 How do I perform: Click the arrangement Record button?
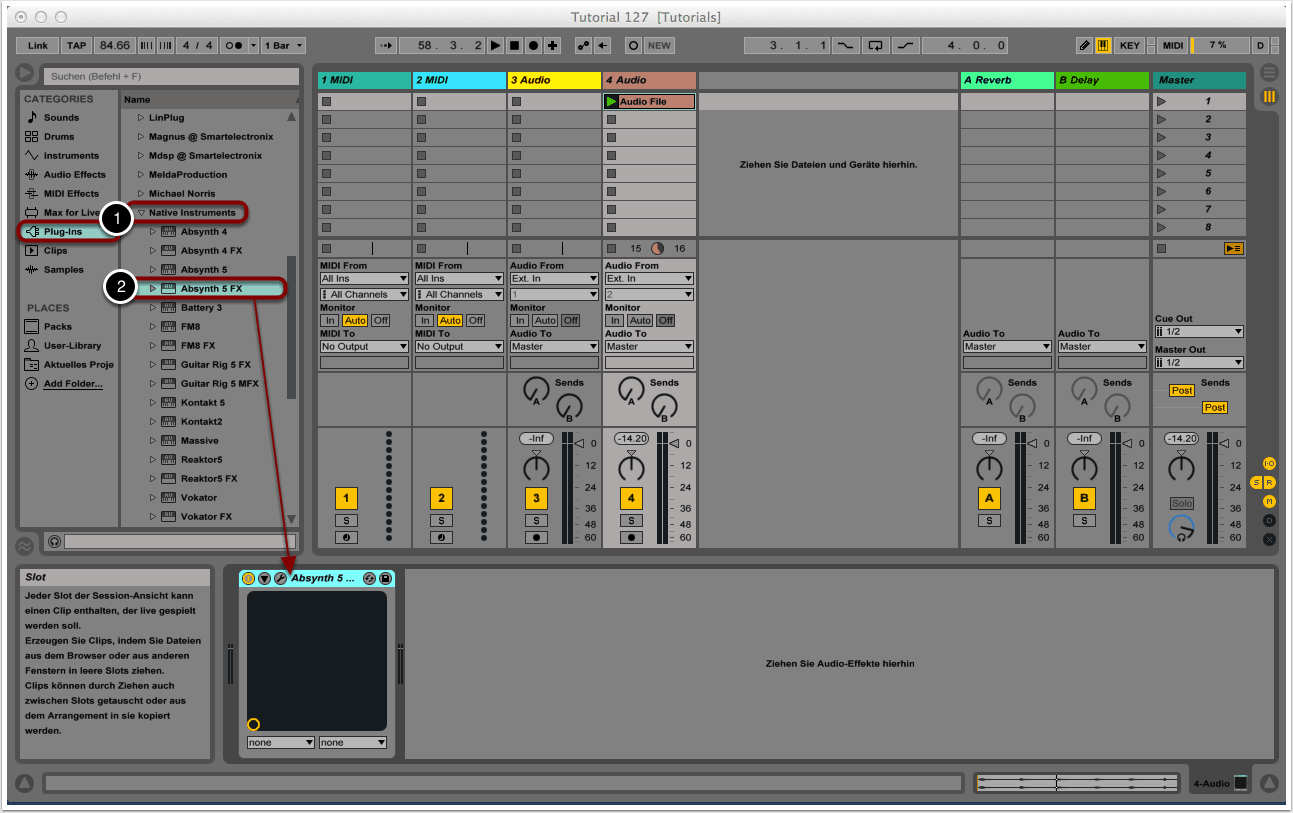(x=533, y=46)
